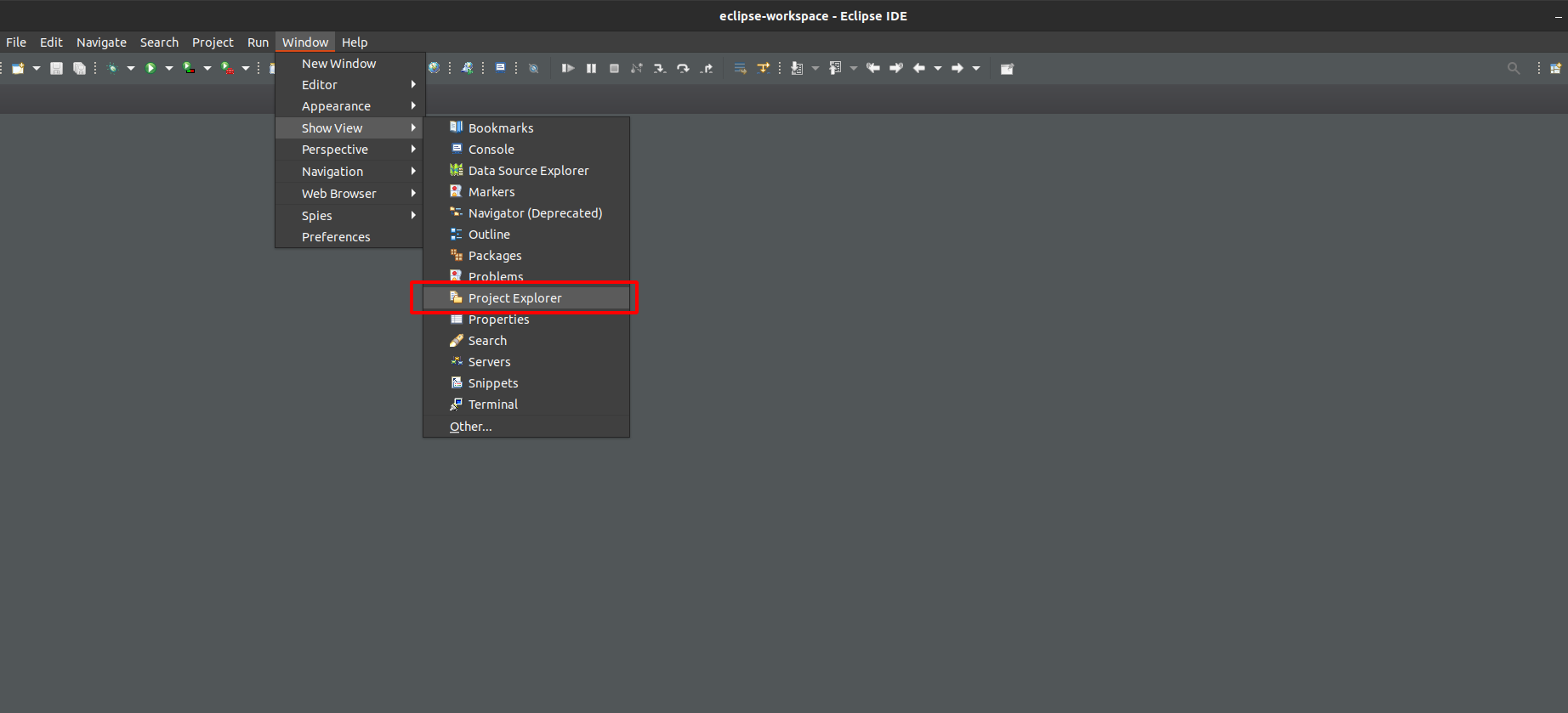Viewport: 1568px width, 713px height.
Task: Open the New file dropdown arrow
Action: [37, 68]
